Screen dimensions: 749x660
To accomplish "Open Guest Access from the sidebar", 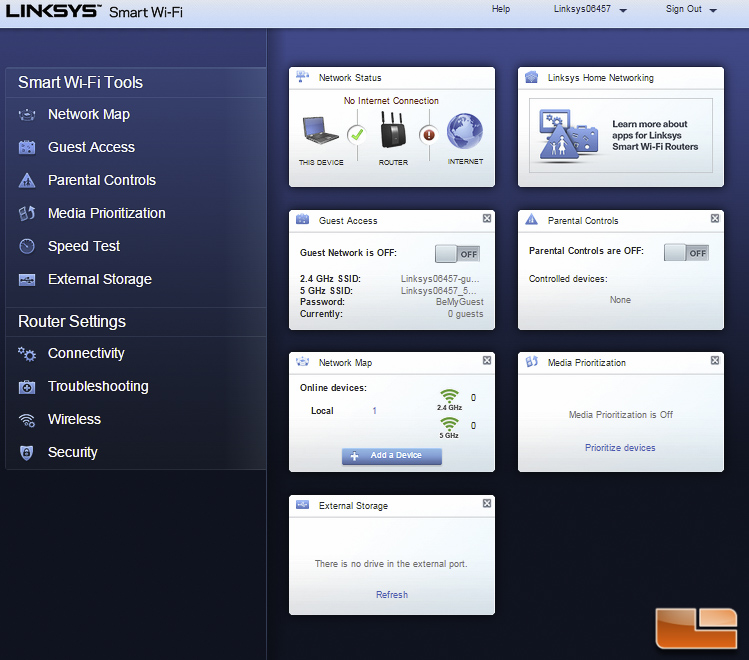I will coord(91,147).
